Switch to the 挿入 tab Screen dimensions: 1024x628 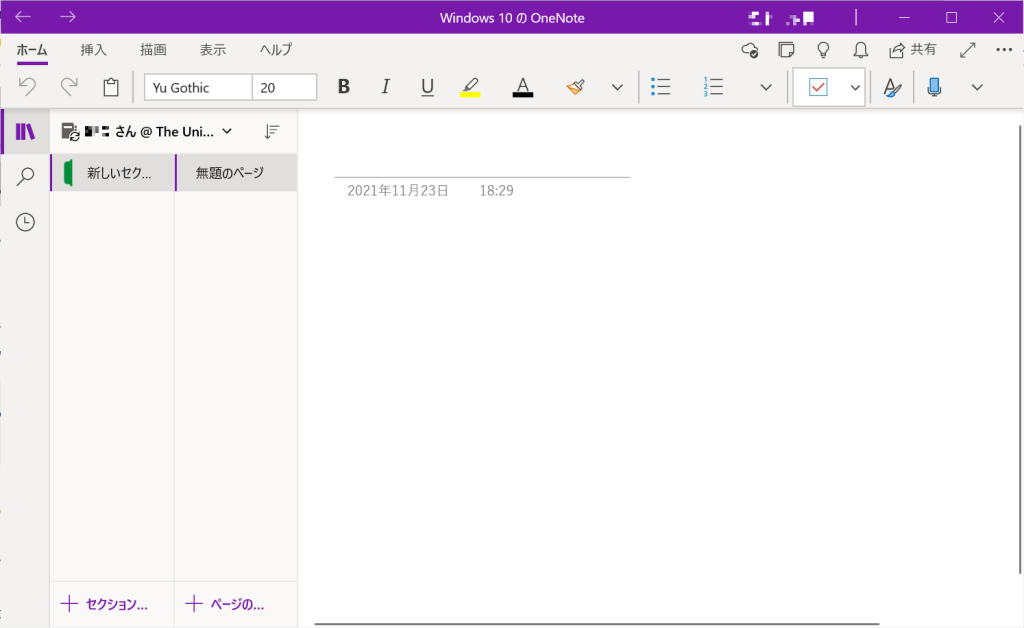(93, 50)
